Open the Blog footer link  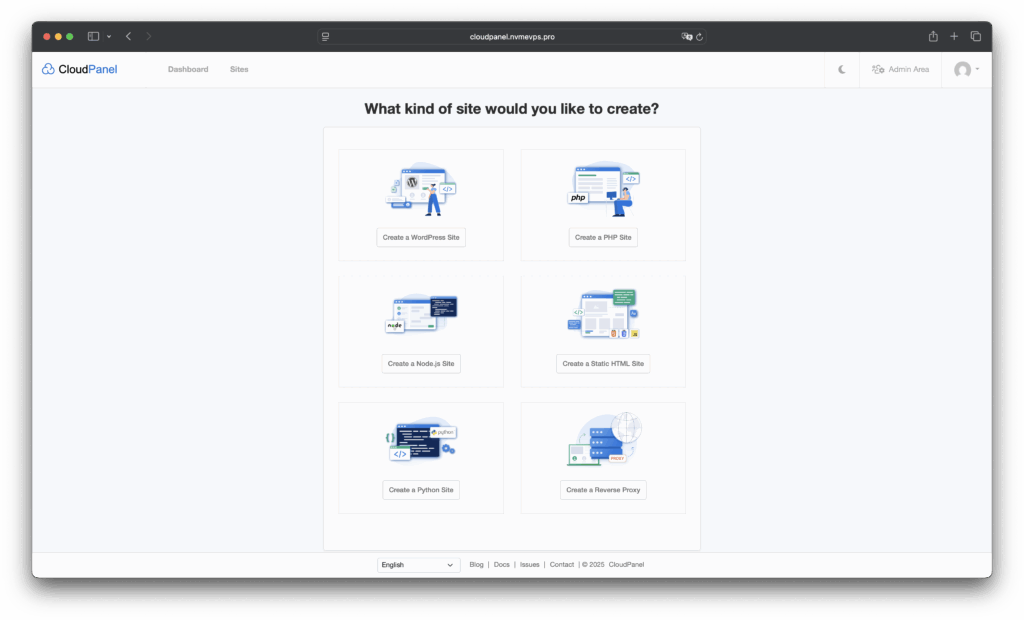476,565
